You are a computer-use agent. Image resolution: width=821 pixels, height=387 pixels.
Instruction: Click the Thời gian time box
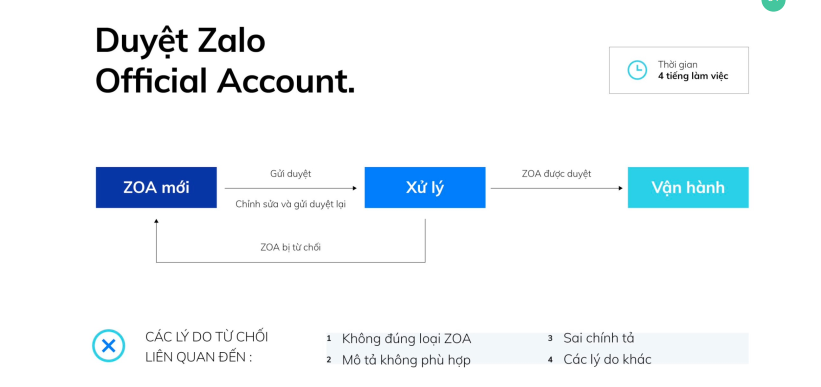coord(679,70)
